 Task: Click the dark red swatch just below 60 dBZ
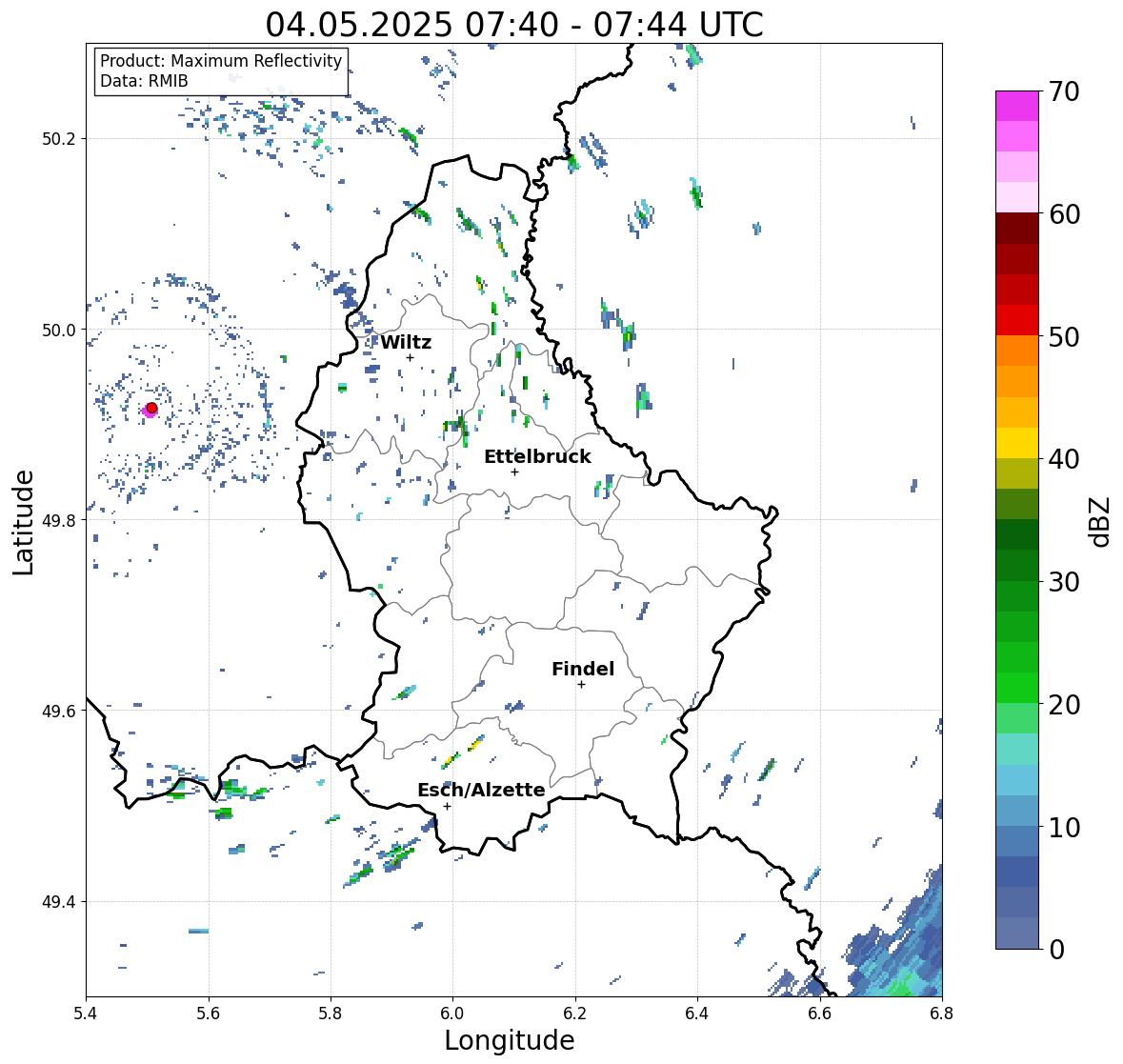click(1017, 229)
